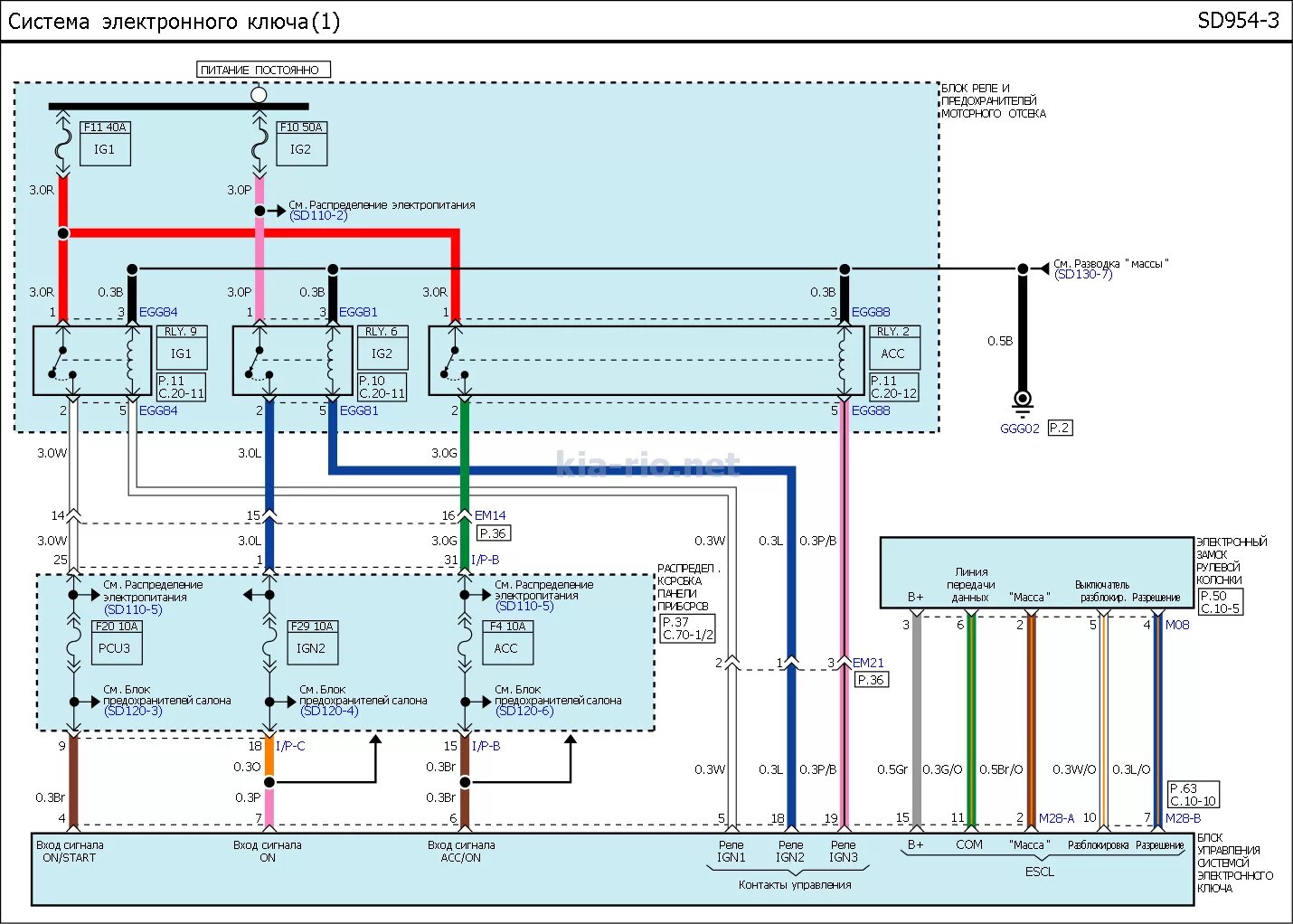Open the SD110-5 reference beside F4 ACC fuse
The image size is (1293, 924).
tap(524, 606)
